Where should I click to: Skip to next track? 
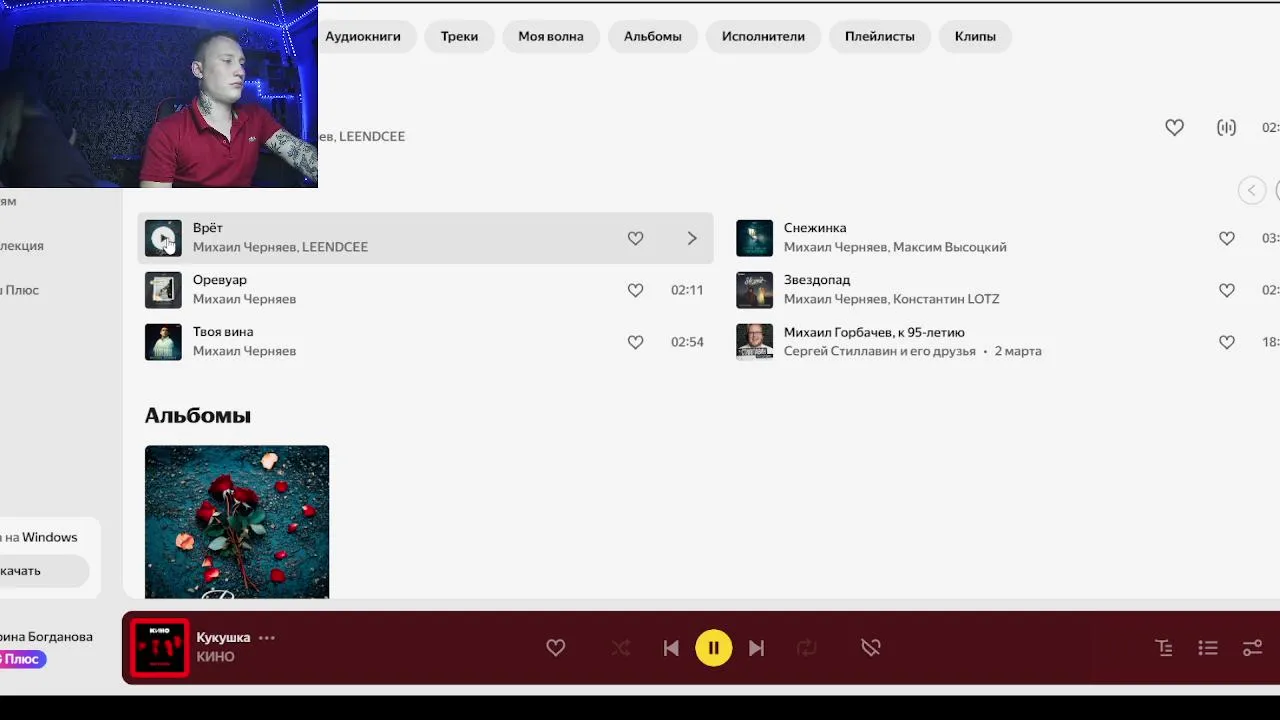(757, 648)
